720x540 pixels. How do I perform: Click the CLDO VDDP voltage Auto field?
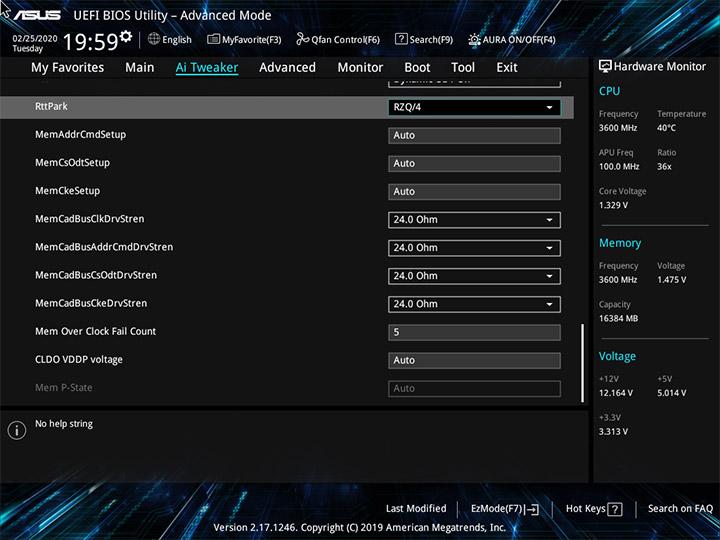[x=474, y=360]
